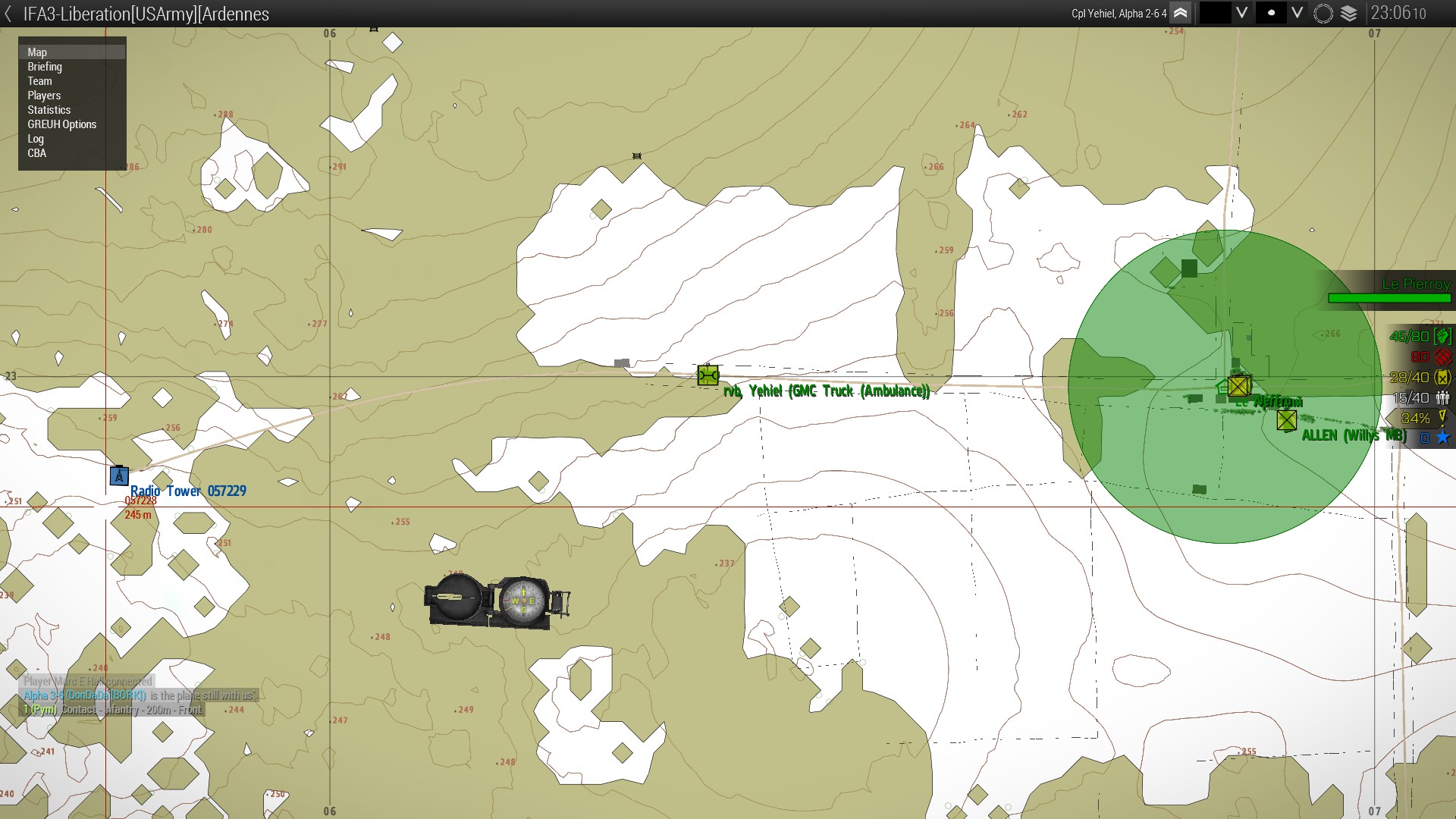Image resolution: width=1456 pixels, height=819 pixels.
Task: Open the GREUH Options menu entry
Action: (62, 124)
